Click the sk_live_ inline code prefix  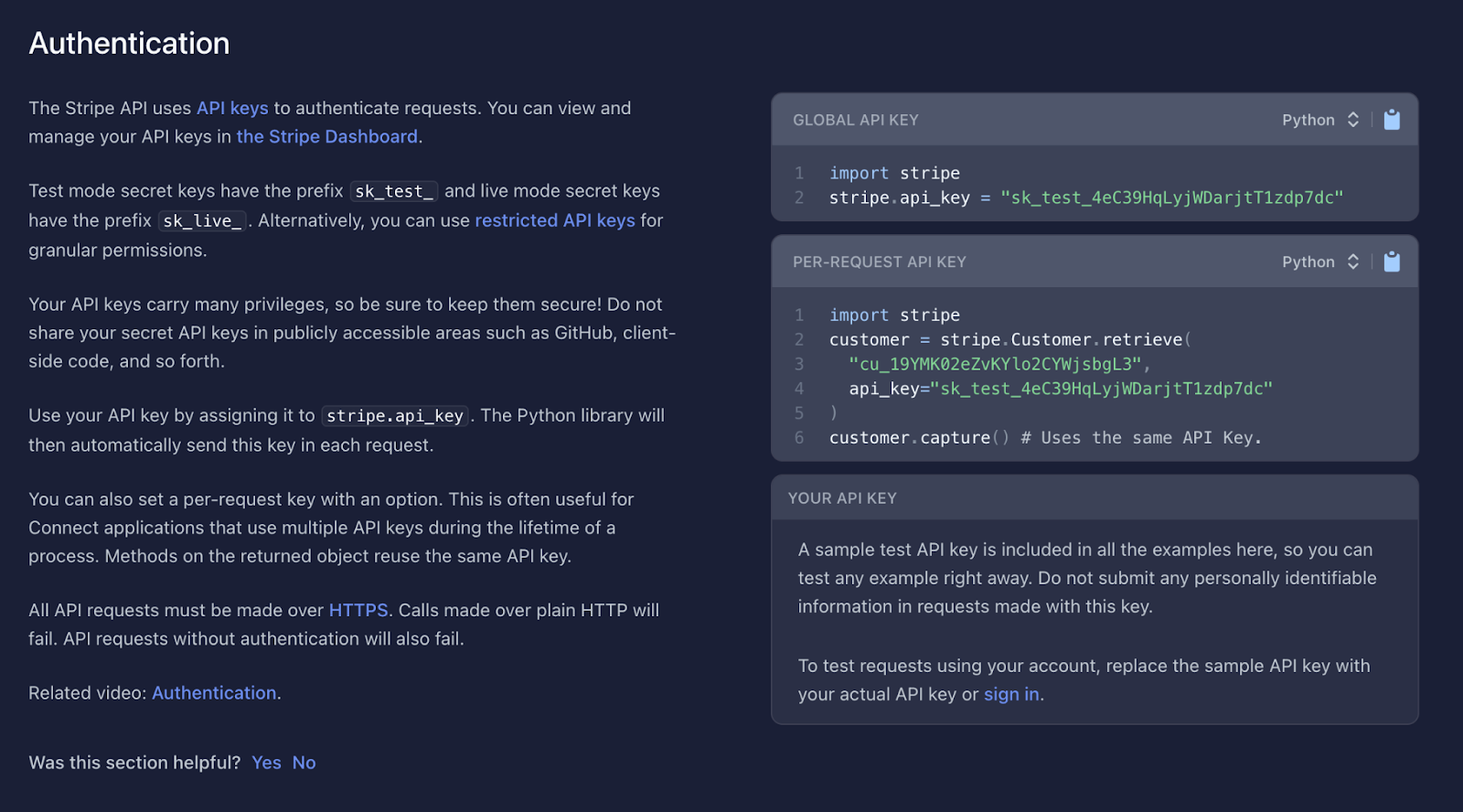[202, 220]
